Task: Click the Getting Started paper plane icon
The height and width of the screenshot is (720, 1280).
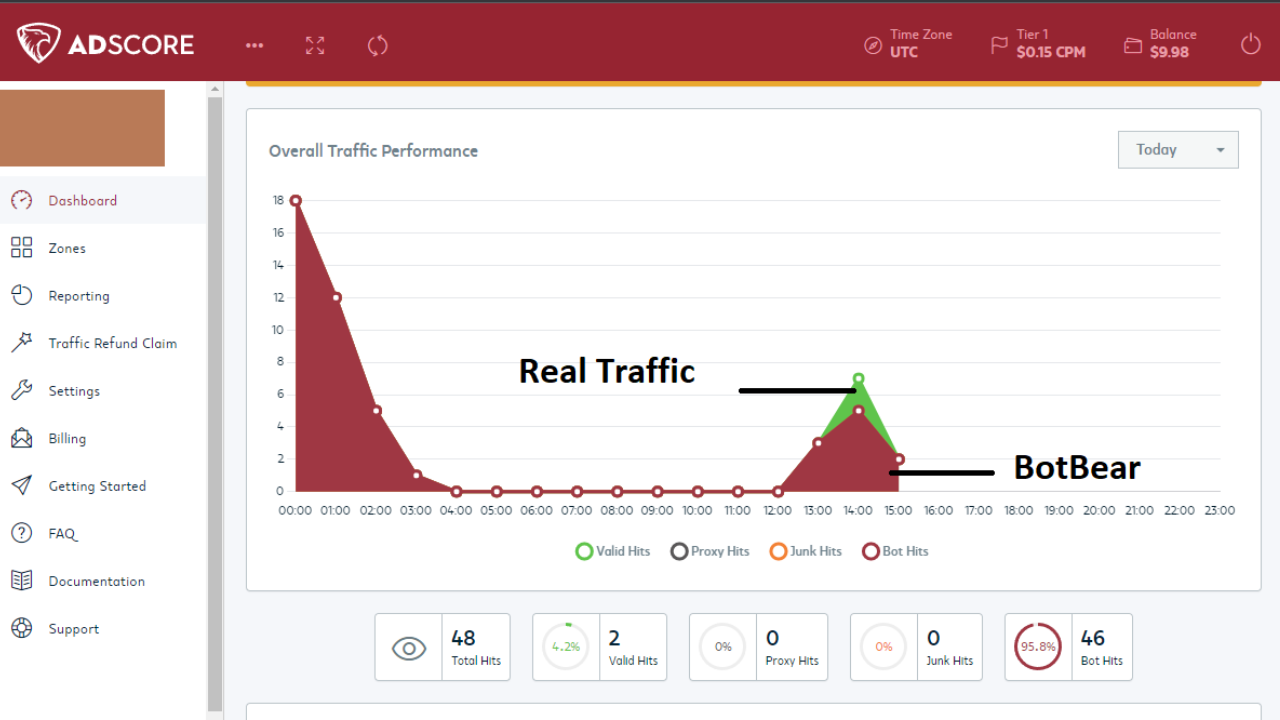Action: point(21,485)
